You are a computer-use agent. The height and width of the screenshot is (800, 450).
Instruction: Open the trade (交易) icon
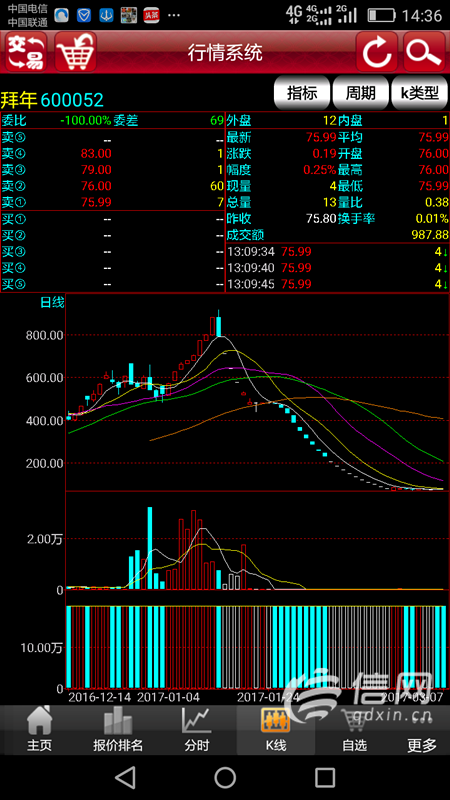[x=26, y=52]
